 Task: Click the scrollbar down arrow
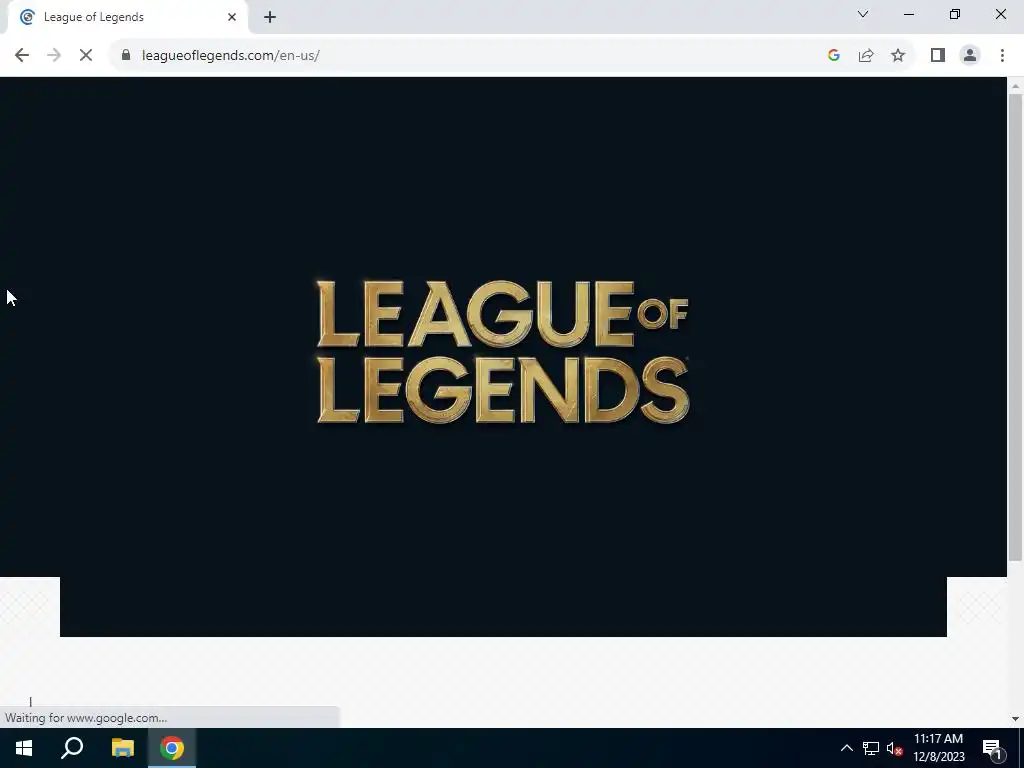(1015, 719)
